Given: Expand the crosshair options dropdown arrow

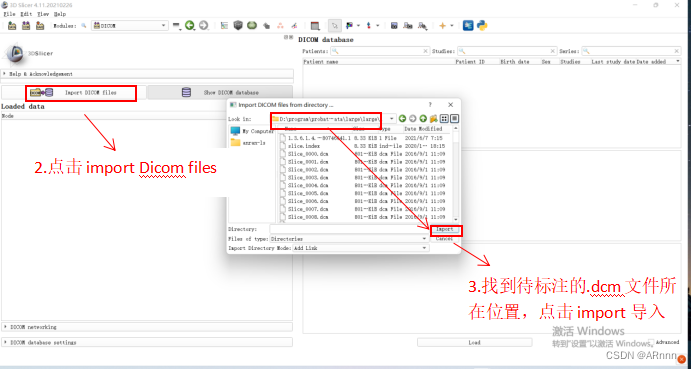Looking at the screenshot, I should 451,26.
